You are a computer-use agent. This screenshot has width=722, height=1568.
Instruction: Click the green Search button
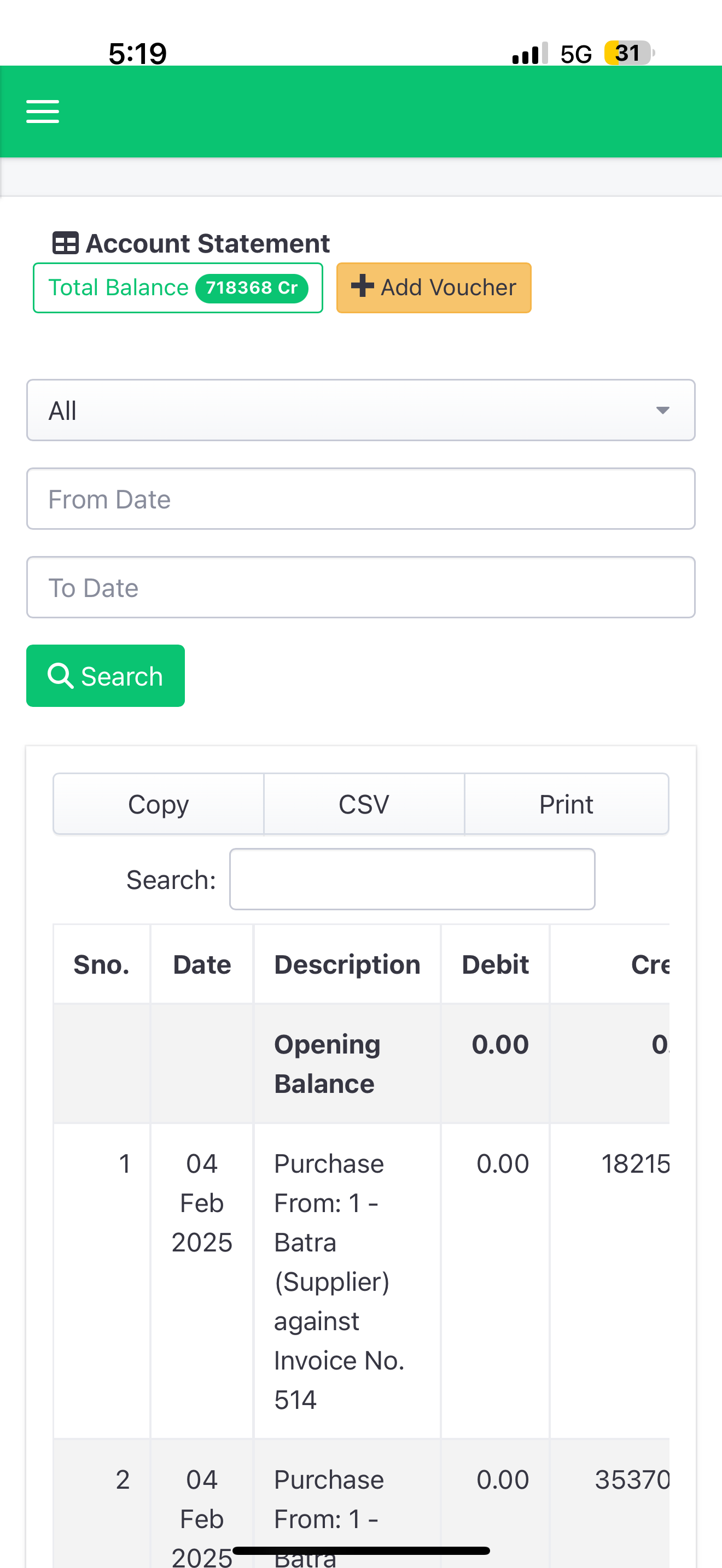106,676
